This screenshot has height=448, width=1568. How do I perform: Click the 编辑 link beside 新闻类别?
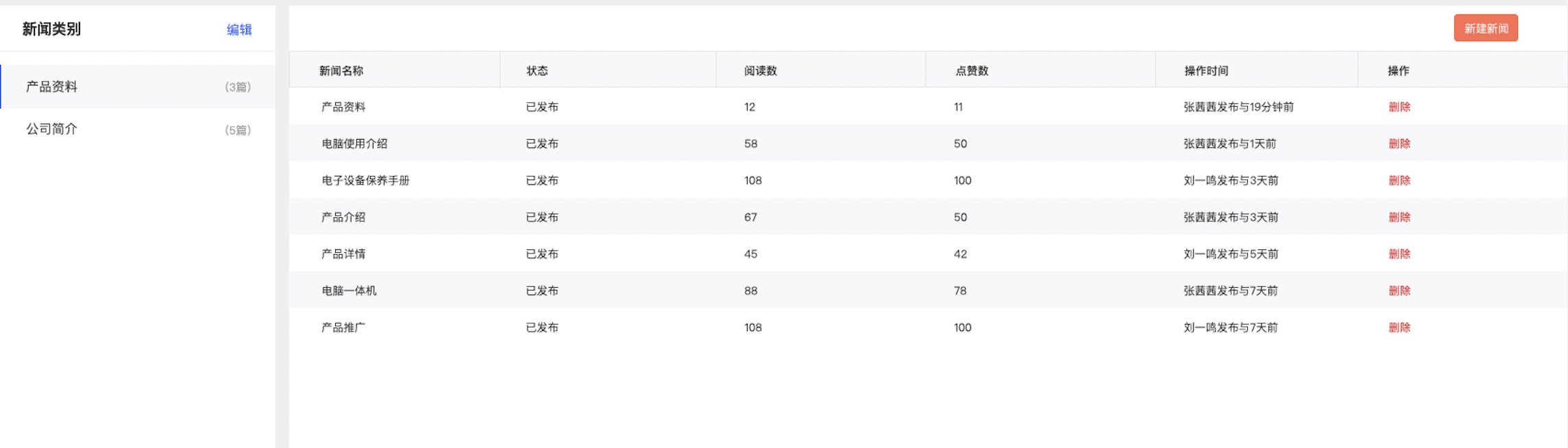(239, 29)
